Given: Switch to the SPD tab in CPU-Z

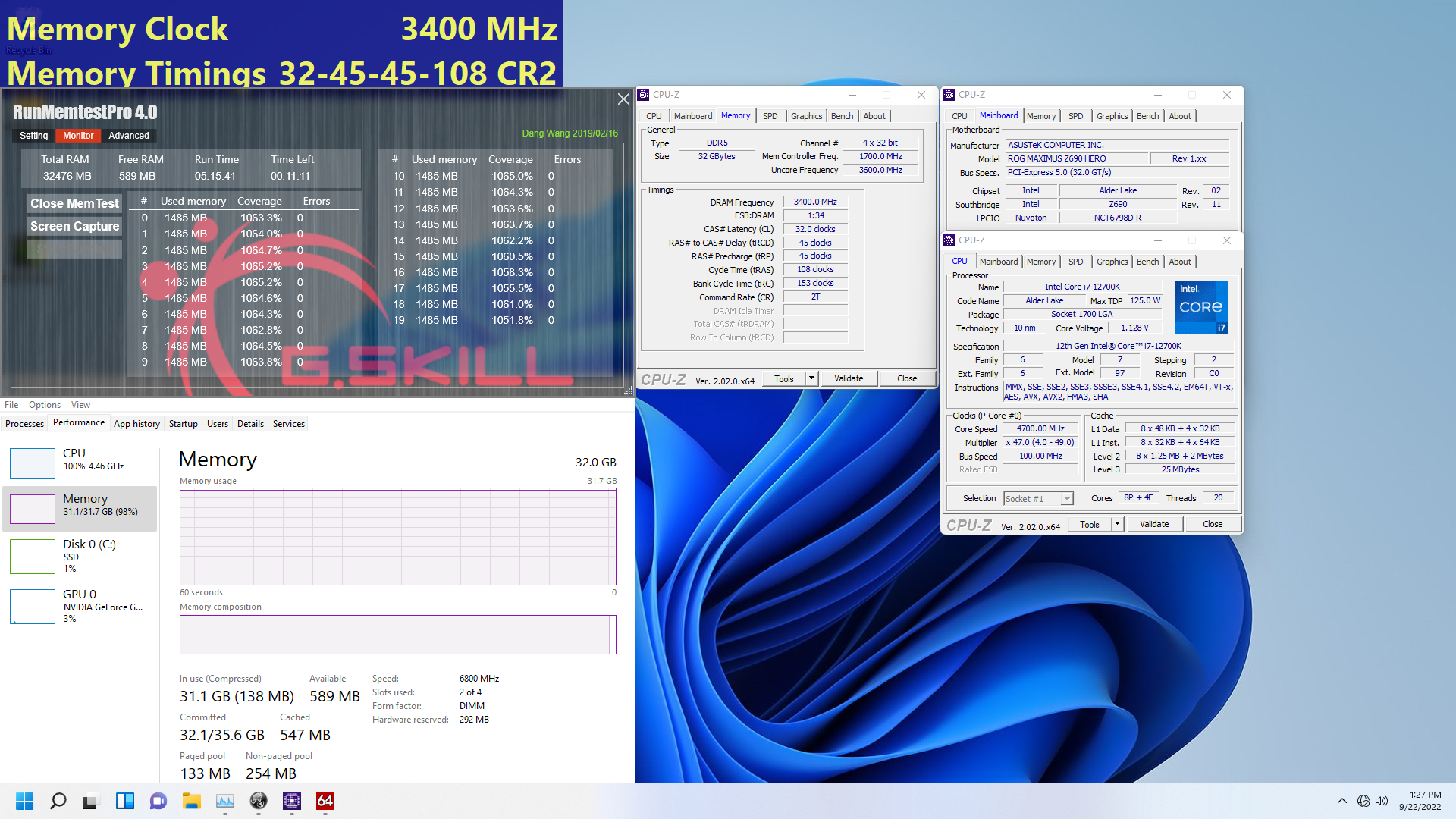Looking at the screenshot, I should [770, 115].
